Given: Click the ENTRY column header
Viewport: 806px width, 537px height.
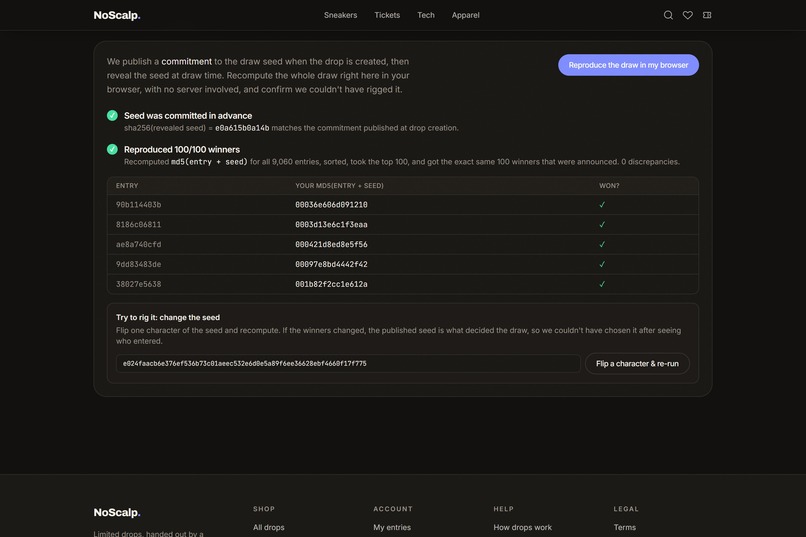Looking at the screenshot, I should coord(127,186).
